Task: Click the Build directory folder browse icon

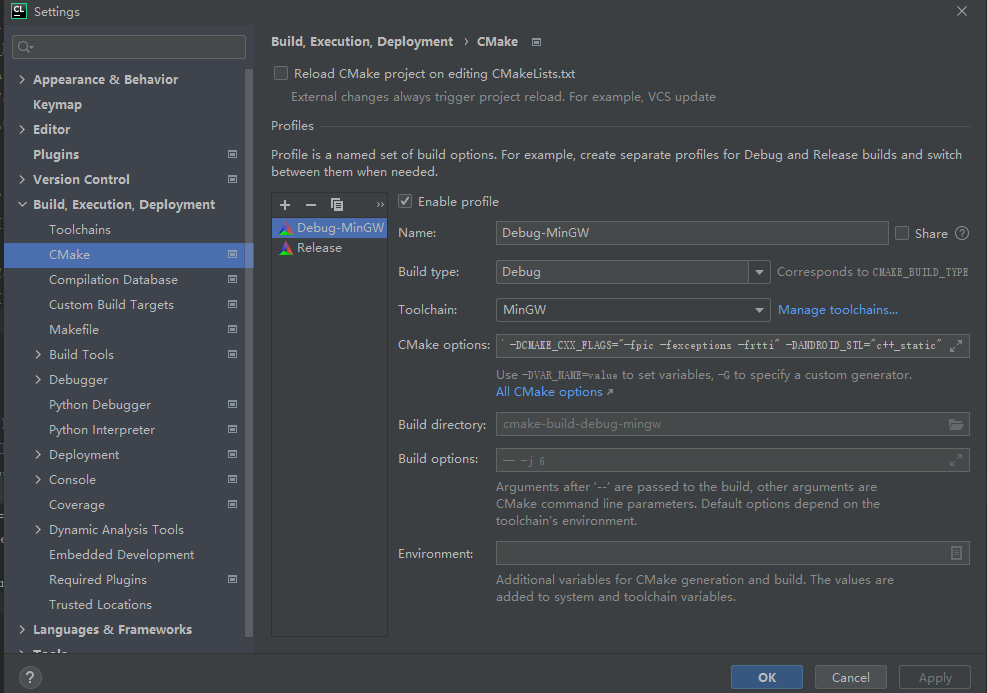Action: click(956, 424)
